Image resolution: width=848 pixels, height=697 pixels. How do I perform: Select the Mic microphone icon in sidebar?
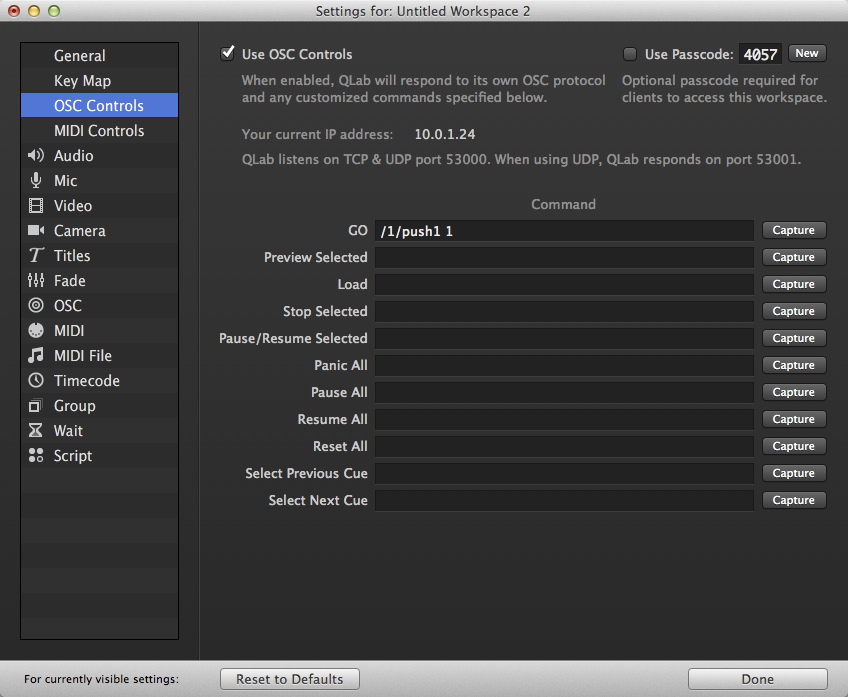pos(36,181)
